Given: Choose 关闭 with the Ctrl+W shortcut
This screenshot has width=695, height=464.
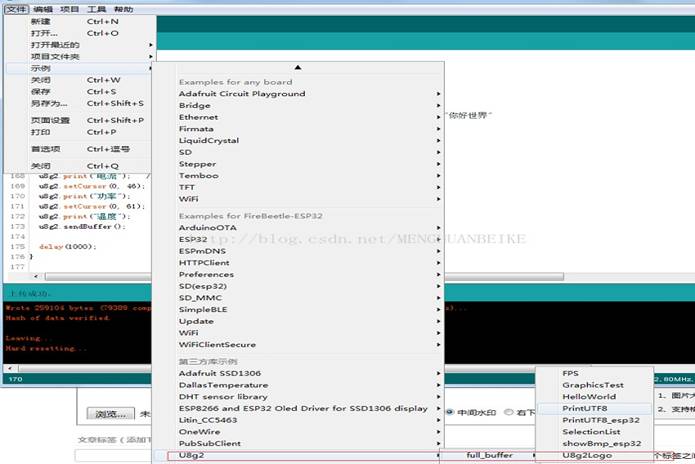Looking at the screenshot, I should 80,80.
